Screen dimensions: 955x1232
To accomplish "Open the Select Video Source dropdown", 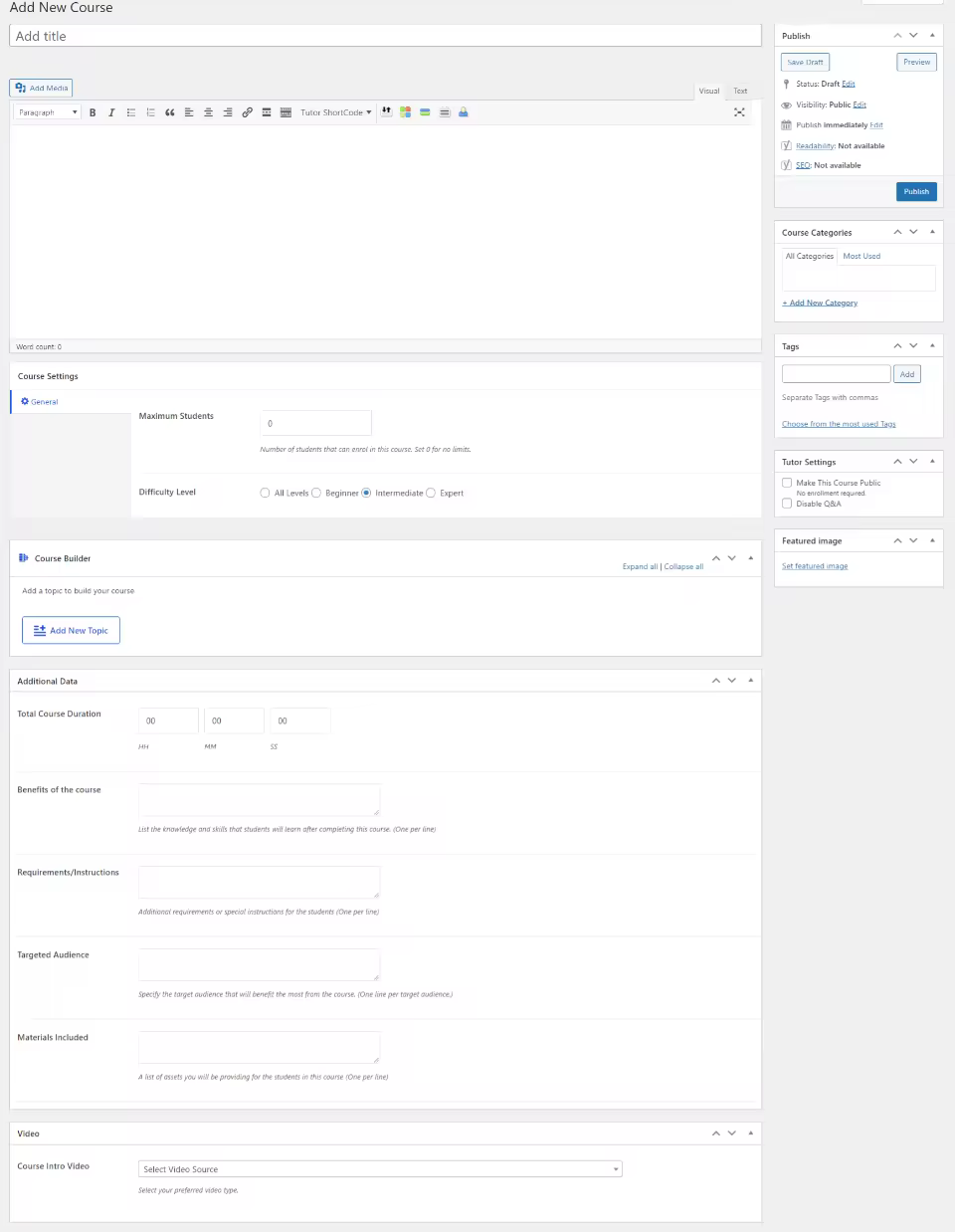I will click(x=380, y=1169).
